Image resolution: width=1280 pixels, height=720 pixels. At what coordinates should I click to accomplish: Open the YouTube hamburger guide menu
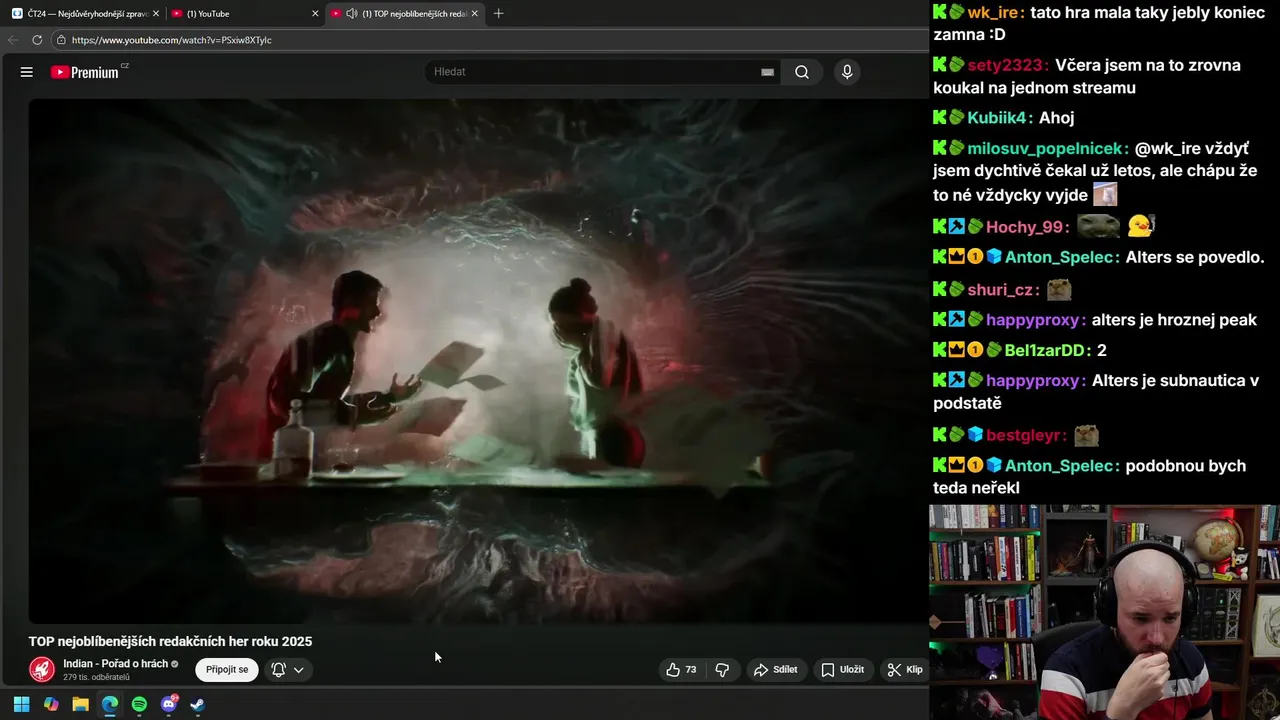coord(27,72)
